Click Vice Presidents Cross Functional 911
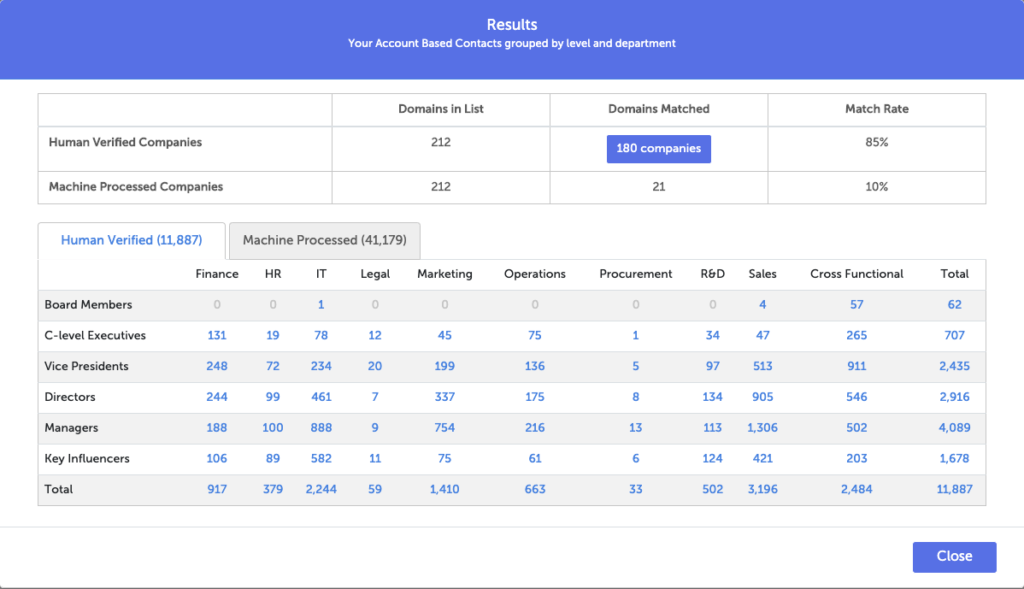The height and width of the screenshot is (589, 1024). 856,366
